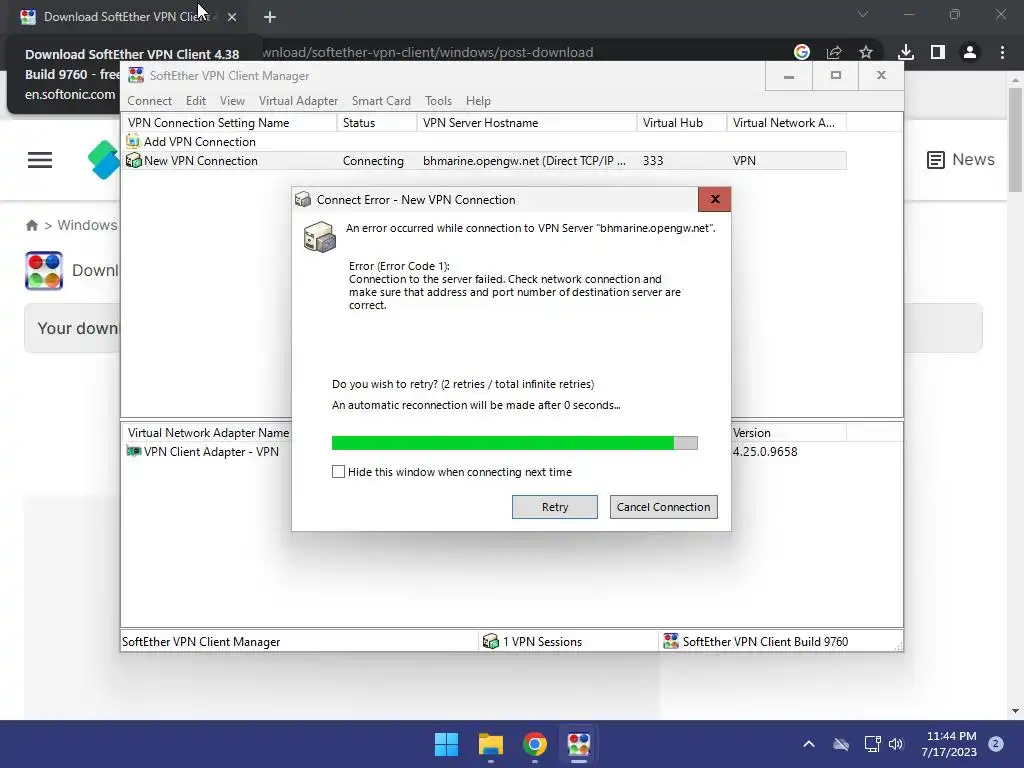Switch to Chrome in taskbar
Viewport: 1024px width, 768px height.
[535, 744]
